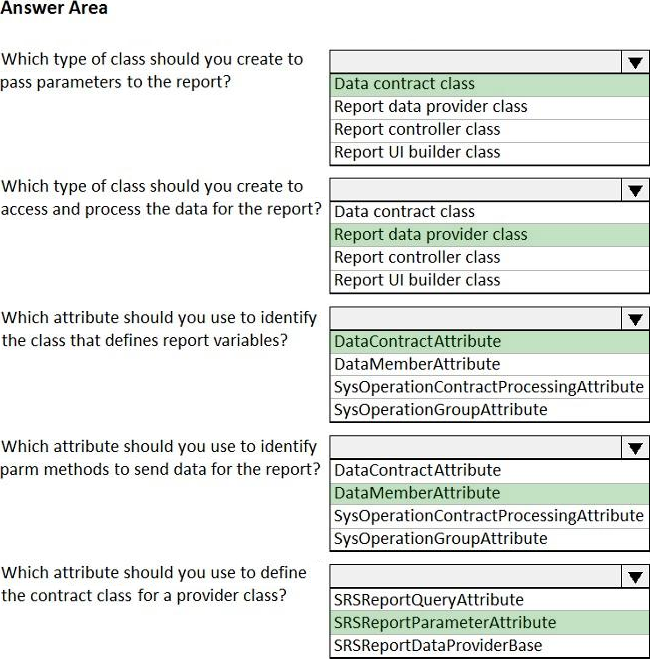650x659 pixels.
Task: Open dropdown for the pass parameters question
Action: click(634, 62)
